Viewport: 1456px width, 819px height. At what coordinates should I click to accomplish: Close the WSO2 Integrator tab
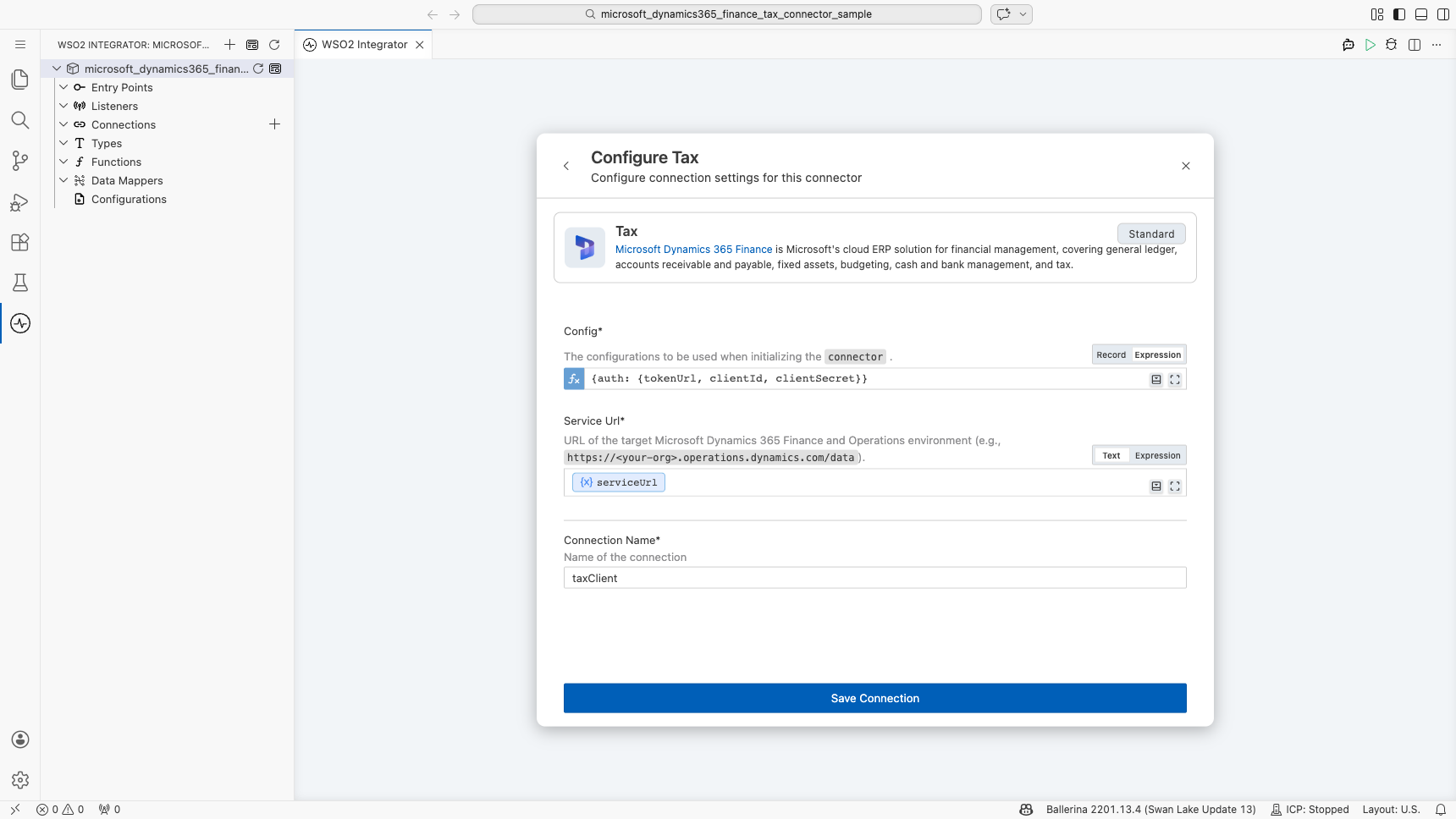point(420,45)
